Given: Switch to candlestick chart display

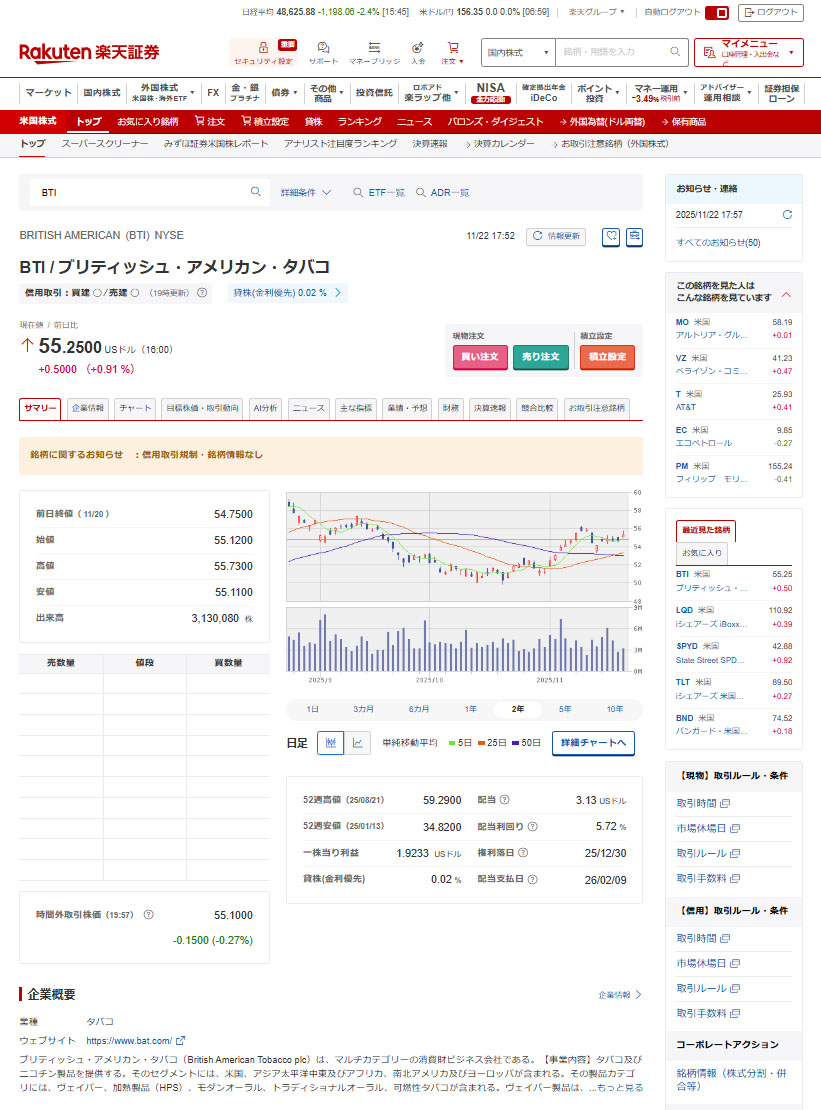Looking at the screenshot, I should 330,743.
